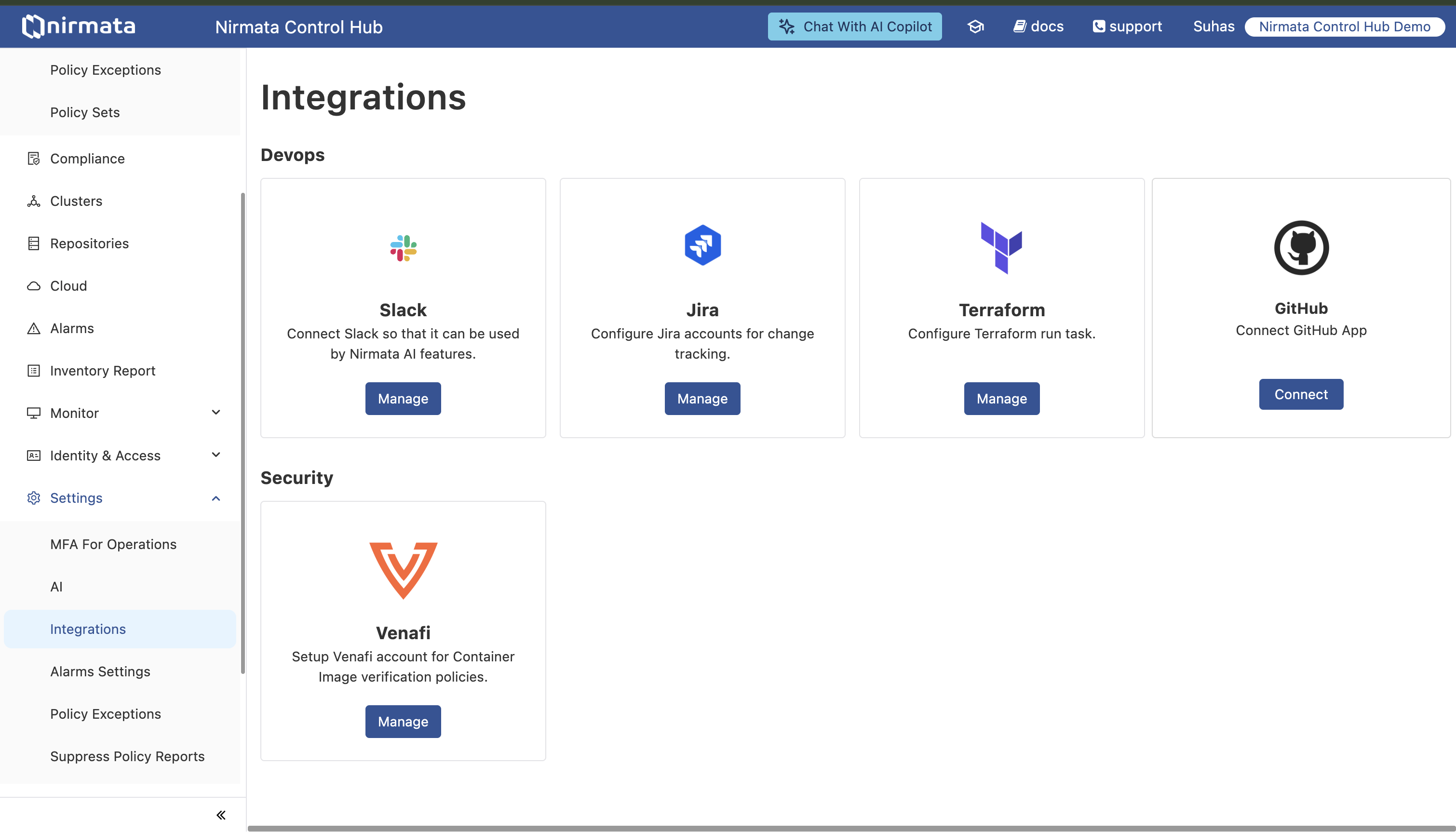Click the graduation cap learning icon
Image resolution: width=1456 pixels, height=832 pixels.
975,27
